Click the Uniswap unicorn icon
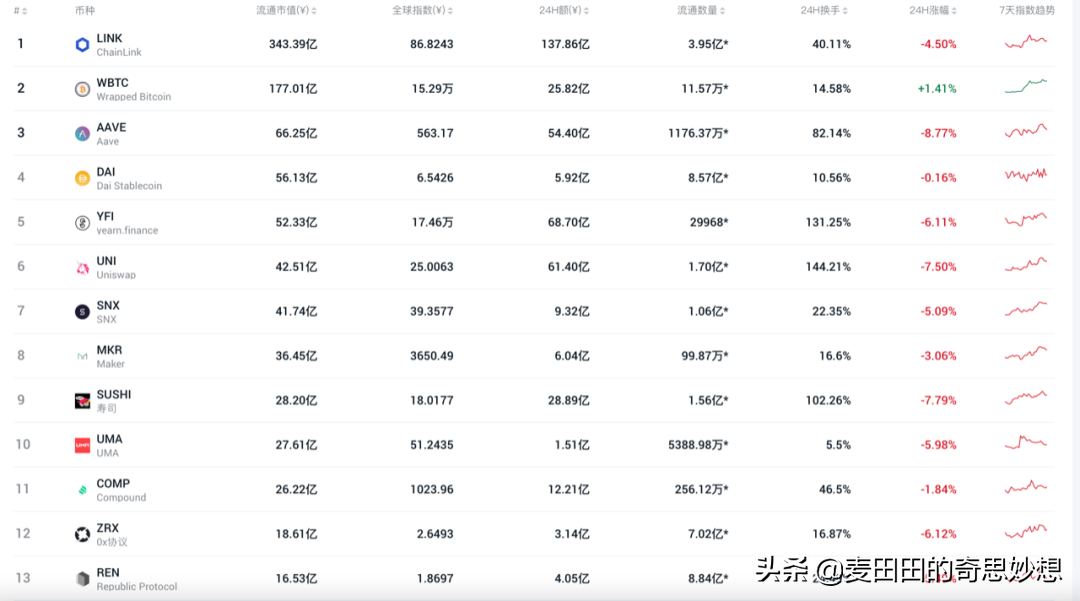The image size is (1080, 601). pos(82,267)
